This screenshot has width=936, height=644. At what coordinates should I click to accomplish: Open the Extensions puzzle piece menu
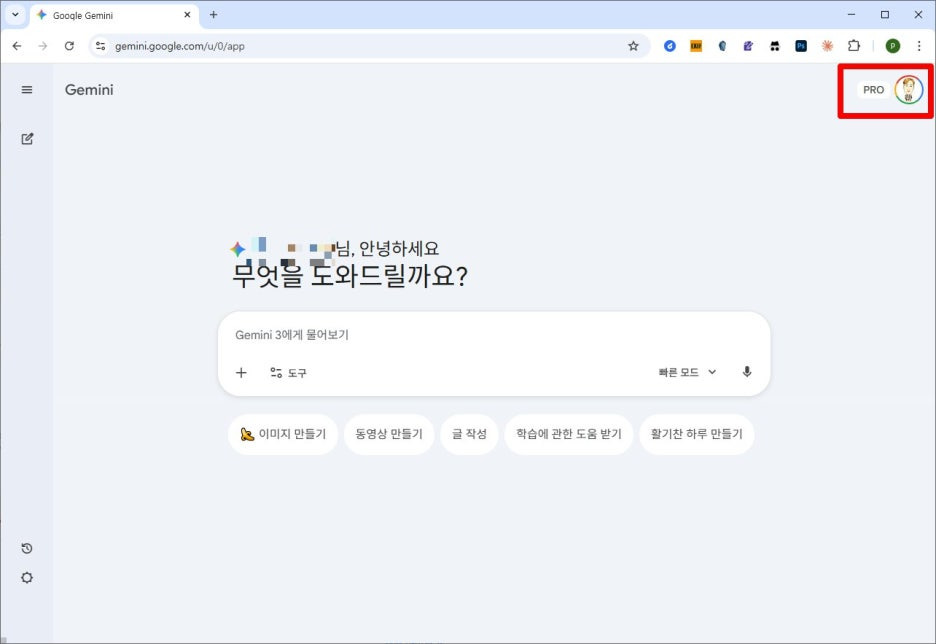click(x=854, y=46)
